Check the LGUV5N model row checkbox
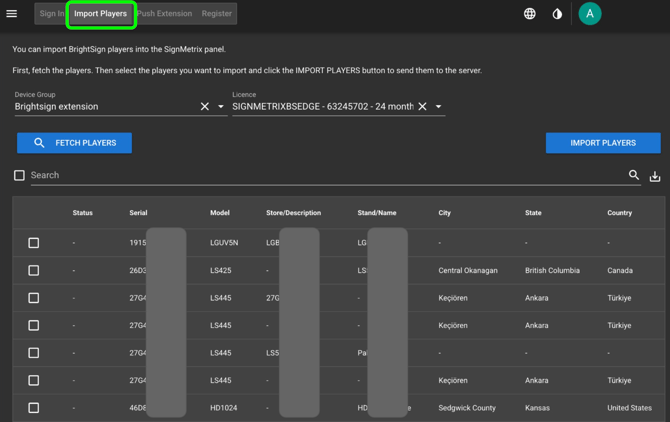The height and width of the screenshot is (422, 670). click(33, 243)
